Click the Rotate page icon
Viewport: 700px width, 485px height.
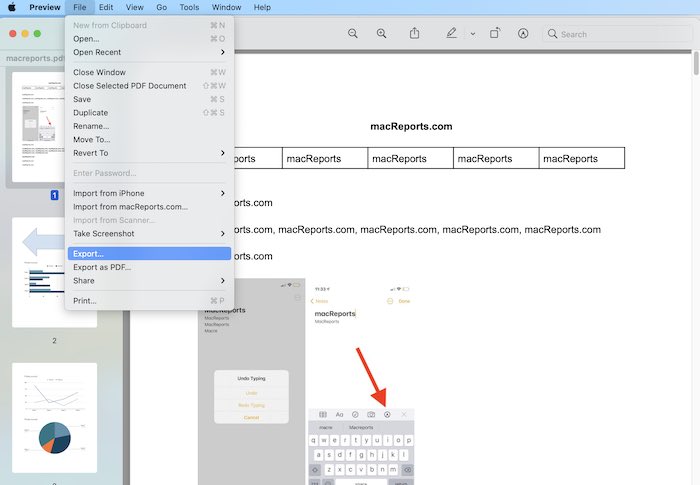pos(495,33)
